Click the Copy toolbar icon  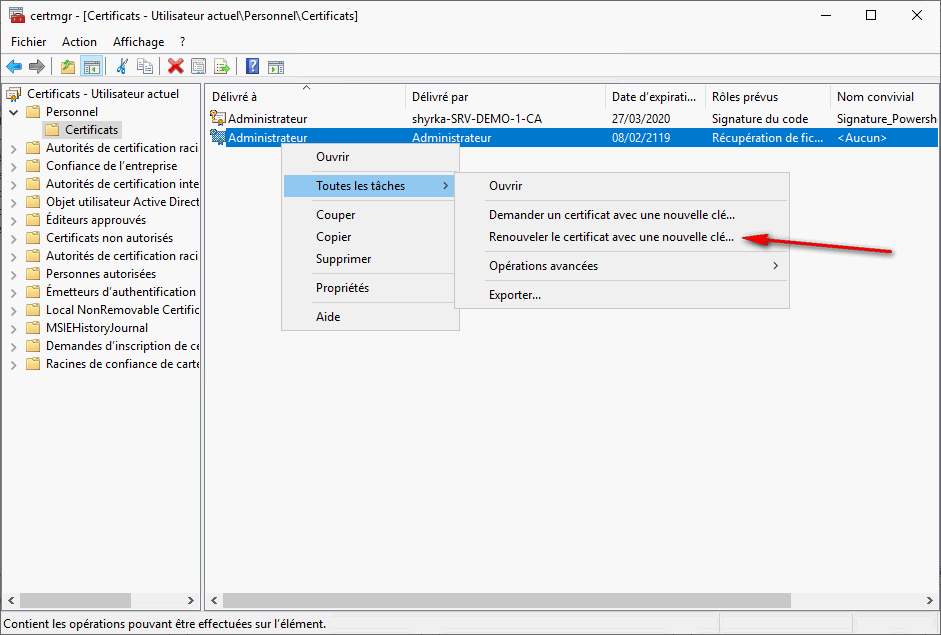tap(146, 67)
